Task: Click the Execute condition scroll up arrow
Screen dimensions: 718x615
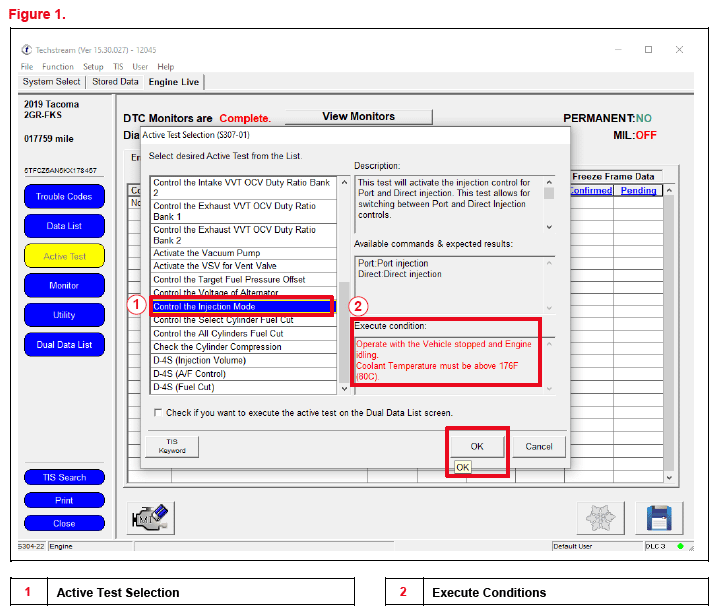Action: (x=549, y=344)
